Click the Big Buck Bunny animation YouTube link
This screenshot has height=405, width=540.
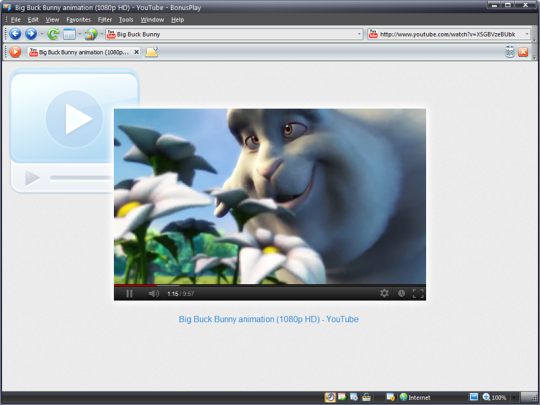point(269,319)
